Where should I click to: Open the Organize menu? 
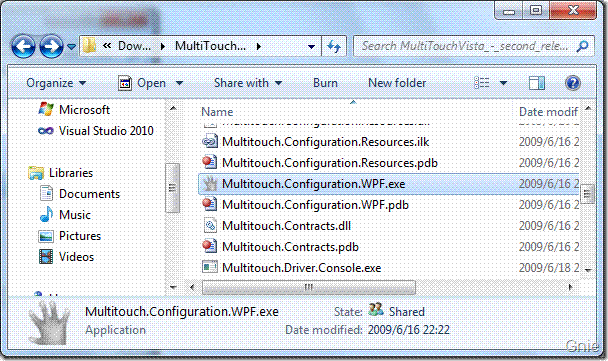coord(56,83)
